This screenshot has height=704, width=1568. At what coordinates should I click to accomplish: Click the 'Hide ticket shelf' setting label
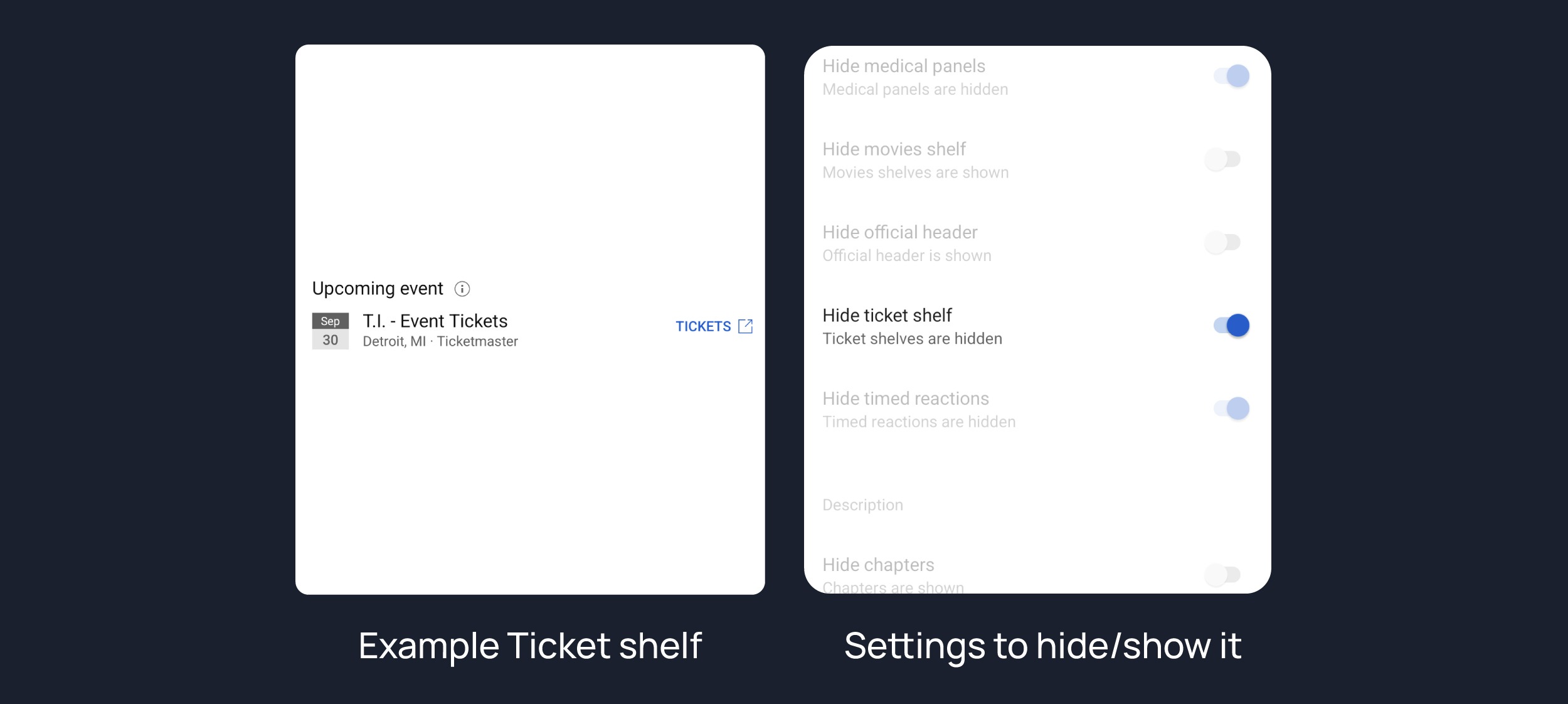click(886, 315)
